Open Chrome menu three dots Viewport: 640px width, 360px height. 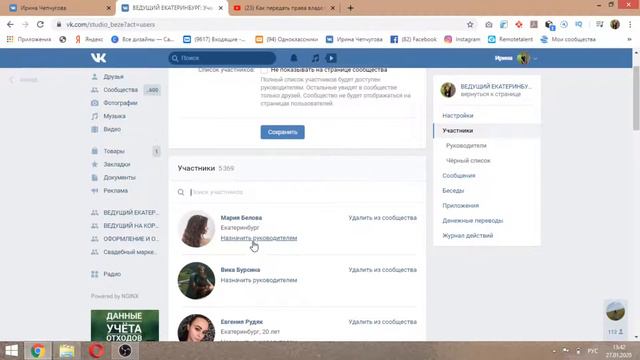coord(630,24)
